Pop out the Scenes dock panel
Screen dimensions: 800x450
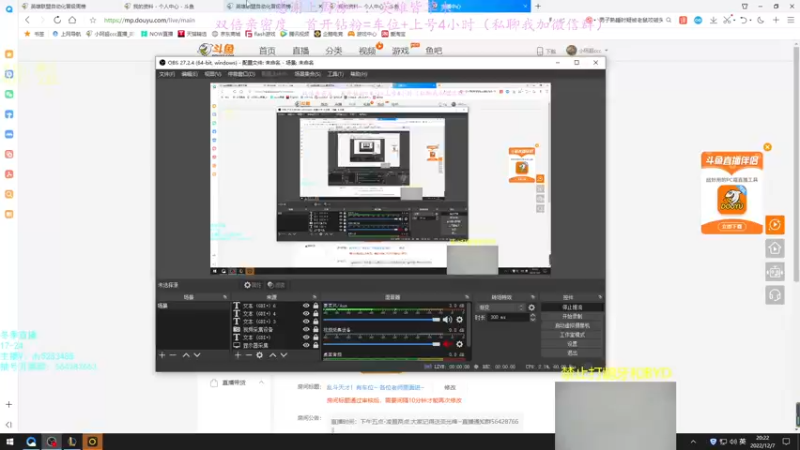(225, 297)
